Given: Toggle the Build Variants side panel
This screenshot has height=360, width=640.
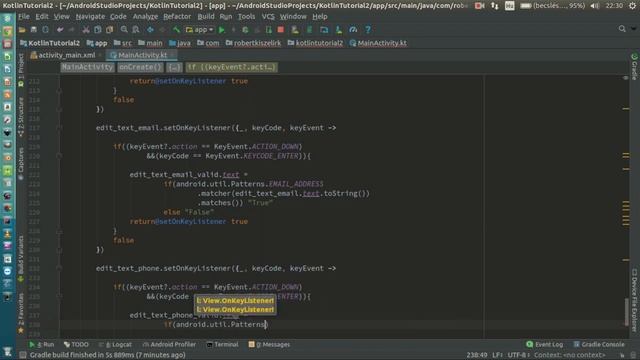Looking at the screenshot, I should [21, 259].
